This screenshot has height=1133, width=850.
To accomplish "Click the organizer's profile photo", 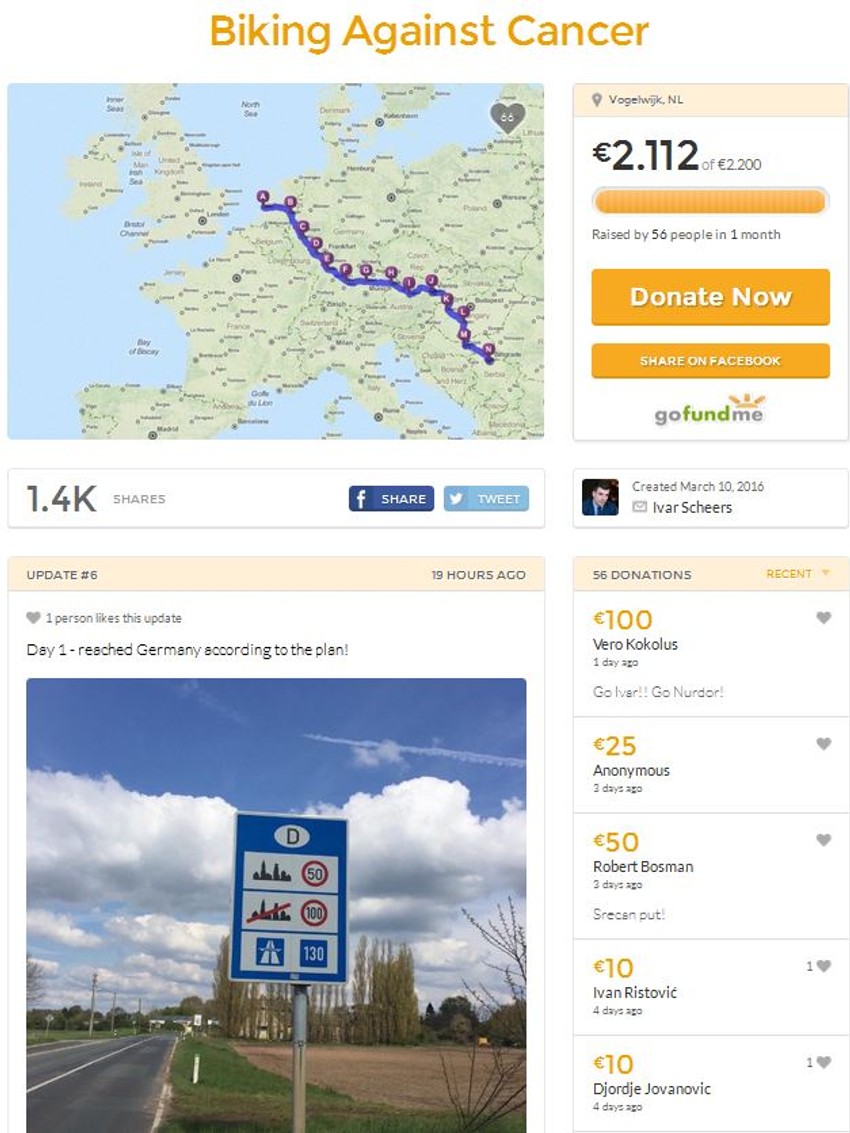I will [x=600, y=497].
